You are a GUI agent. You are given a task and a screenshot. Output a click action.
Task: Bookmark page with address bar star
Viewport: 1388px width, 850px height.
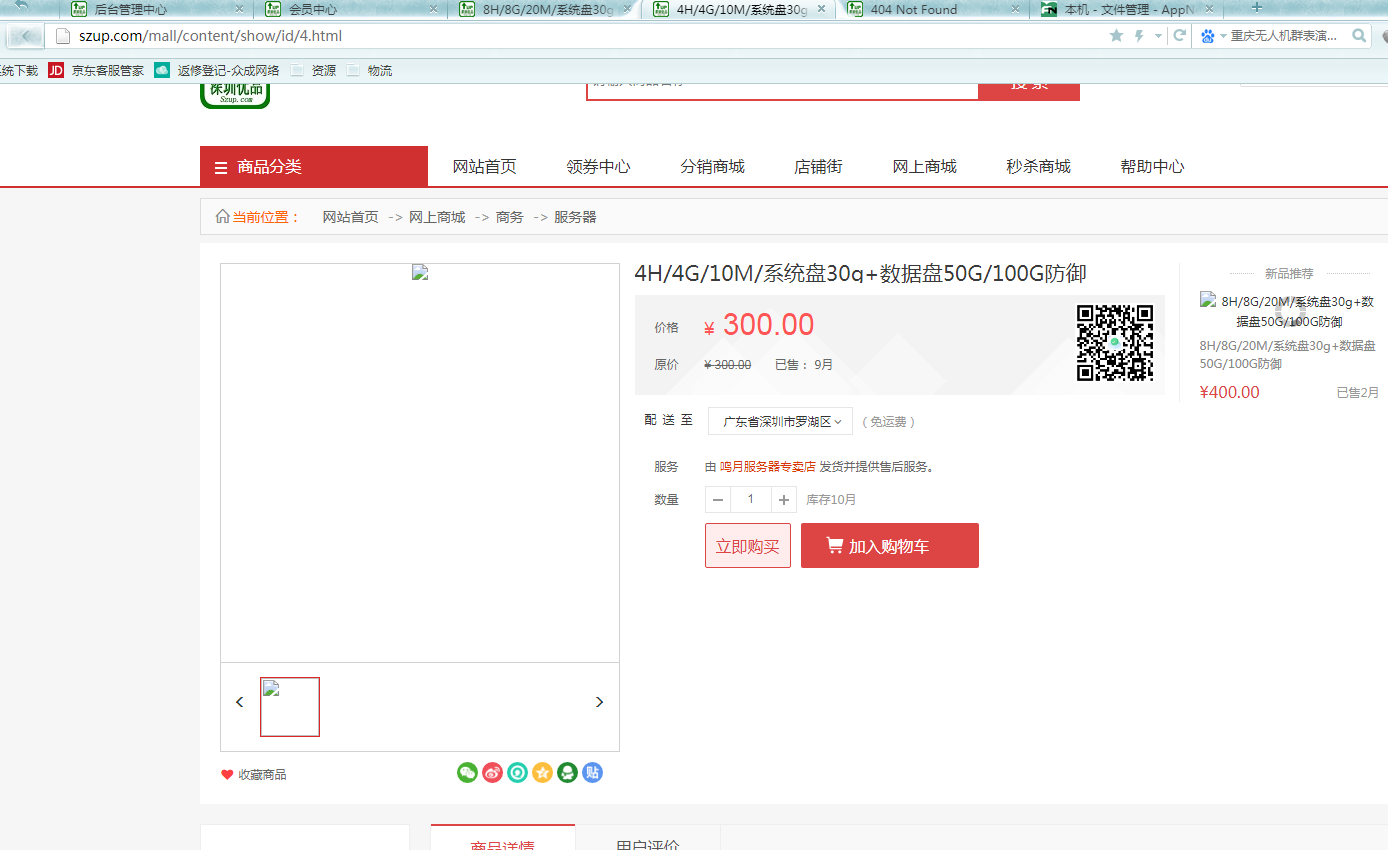pyautogui.click(x=1116, y=36)
